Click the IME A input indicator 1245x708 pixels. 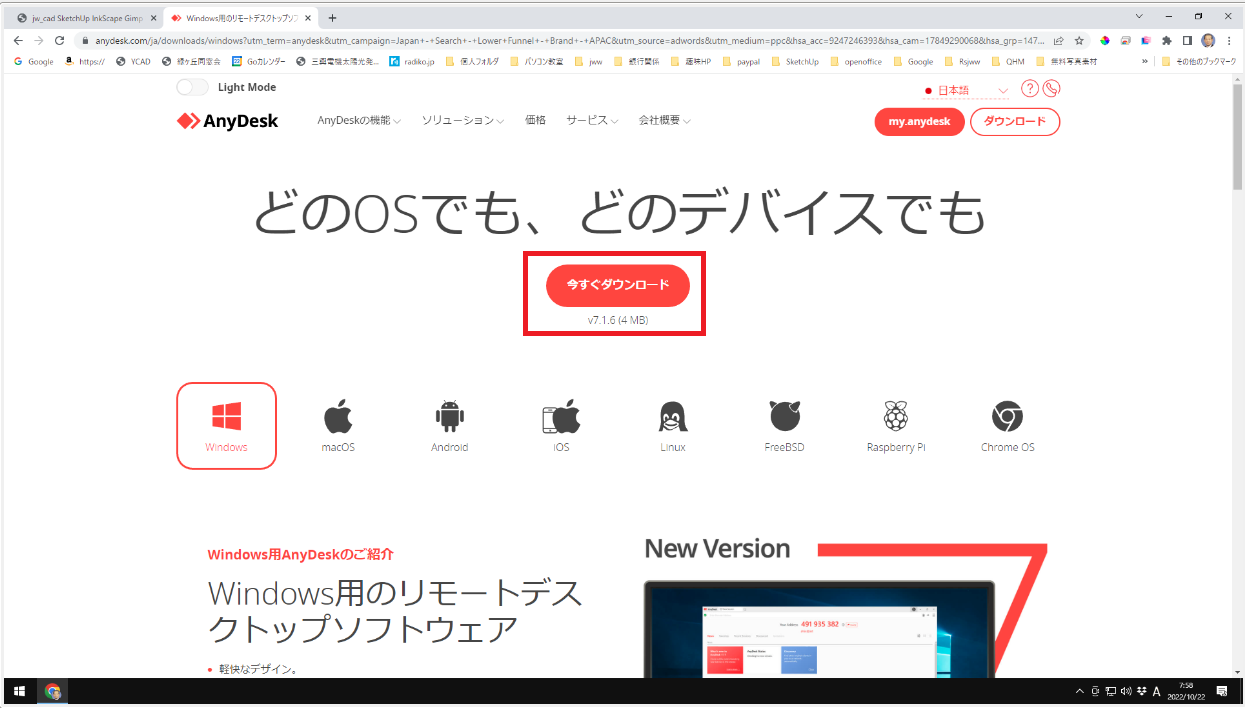point(1156,691)
